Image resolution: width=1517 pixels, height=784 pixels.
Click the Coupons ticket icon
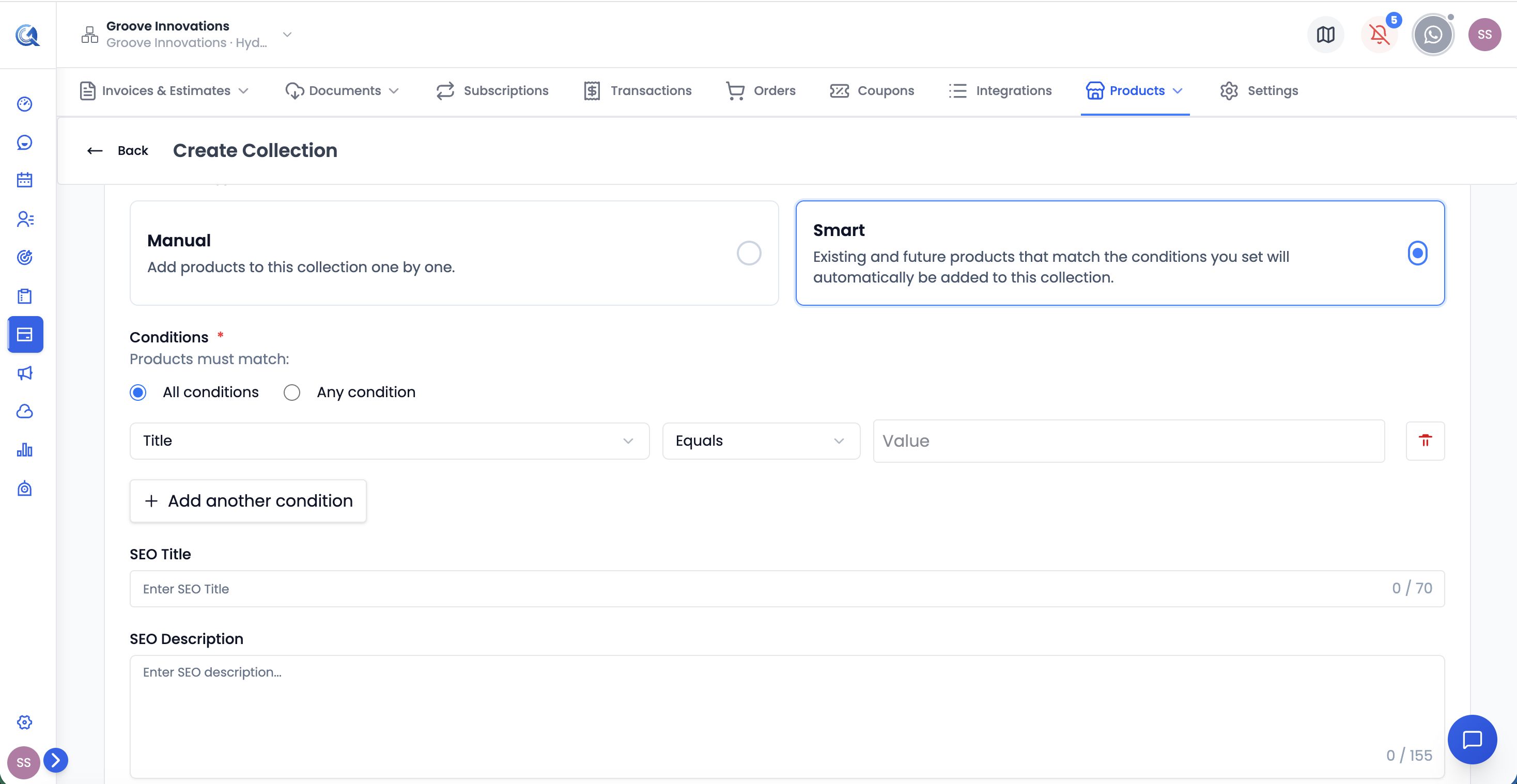(839, 91)
